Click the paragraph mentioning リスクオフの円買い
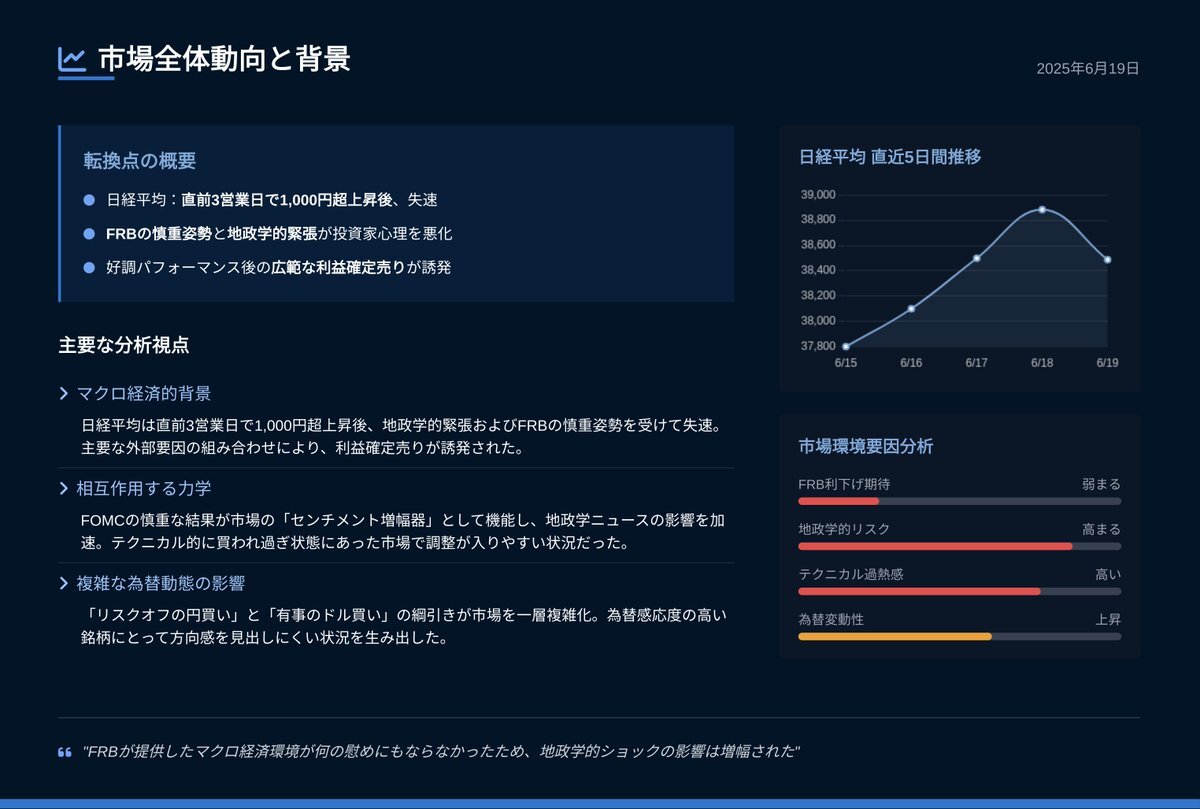The image size is (1200, 809). [404, 626]
